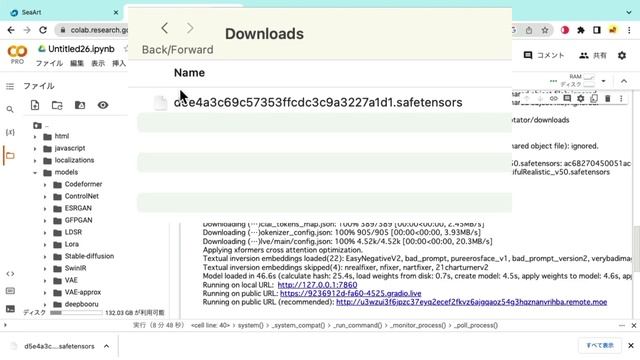
Task: Open download item chevron menu
Action: click(x=106, y=346)
